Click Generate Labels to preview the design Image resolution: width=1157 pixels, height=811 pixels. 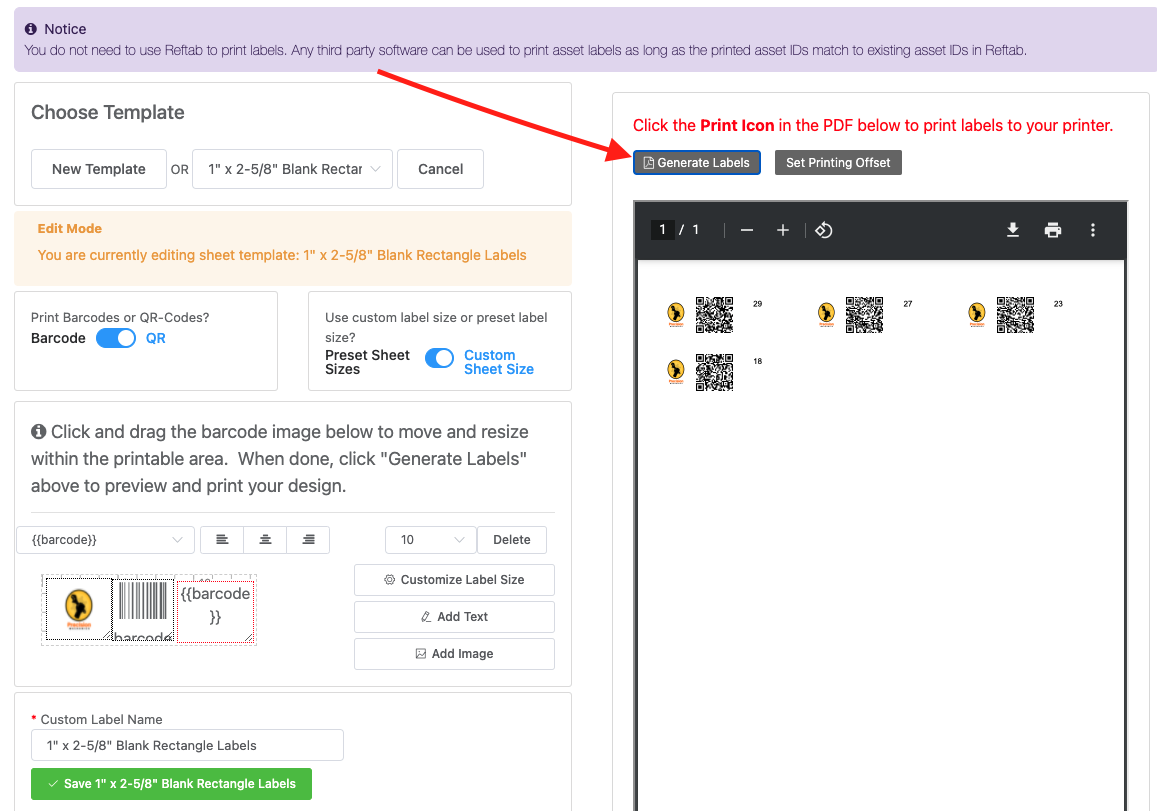coord(697,161)
